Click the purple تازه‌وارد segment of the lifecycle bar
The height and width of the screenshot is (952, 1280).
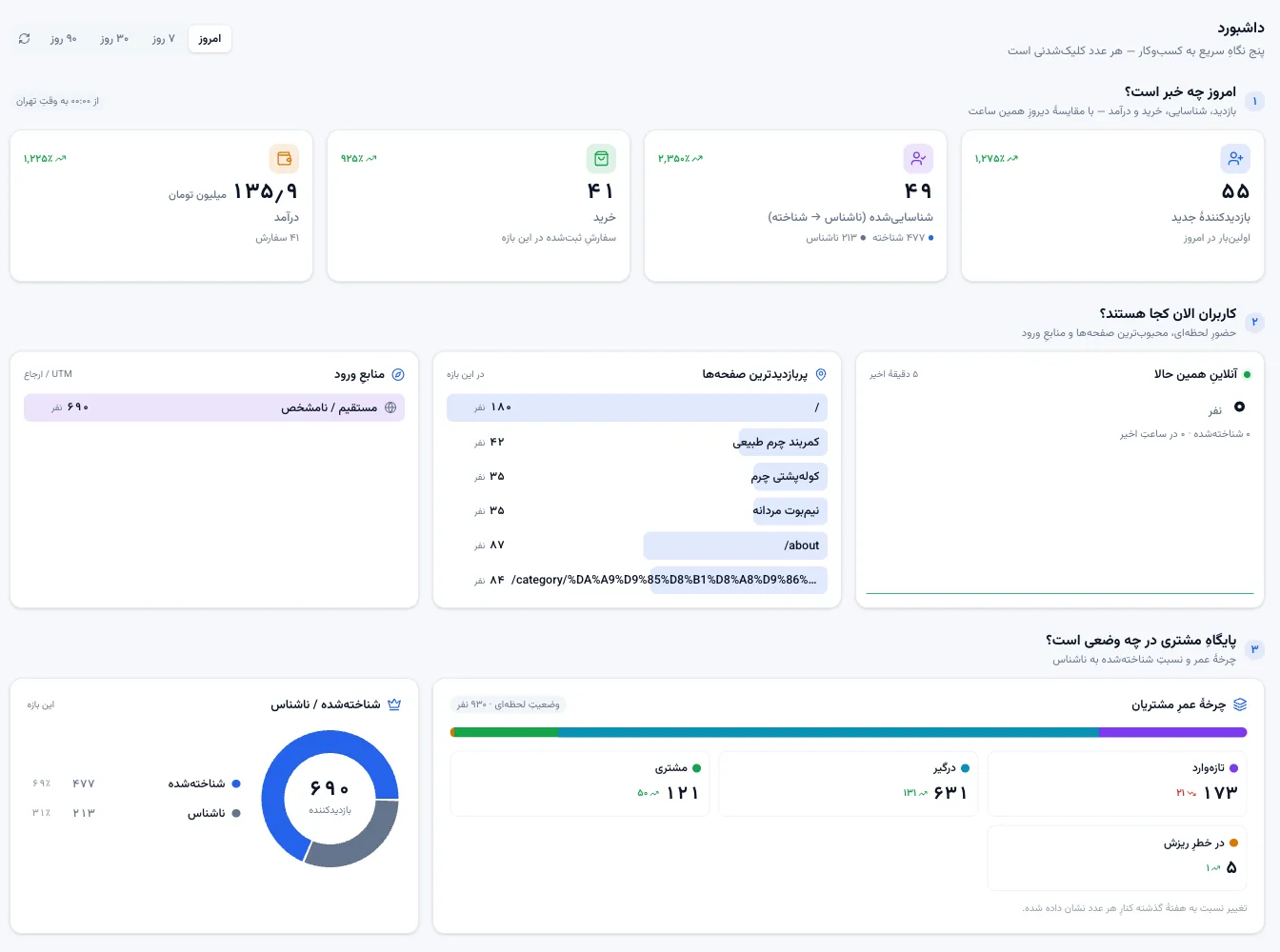pyautogui.click(x=1173, y=732)
